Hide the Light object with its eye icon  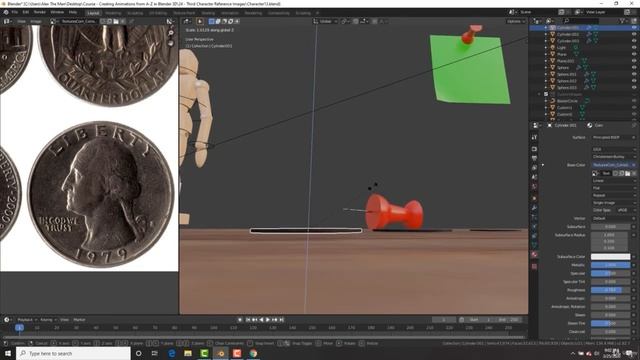coord(634,48)
